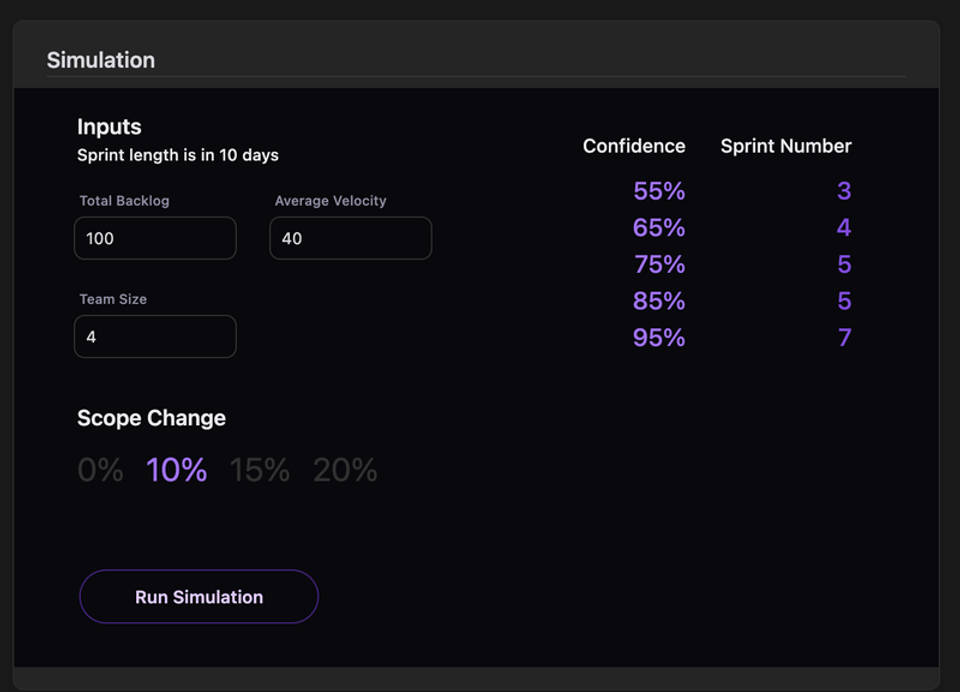960x692 pixels.
Task: Select the 95% confidence value
Action: coord(659,338)
